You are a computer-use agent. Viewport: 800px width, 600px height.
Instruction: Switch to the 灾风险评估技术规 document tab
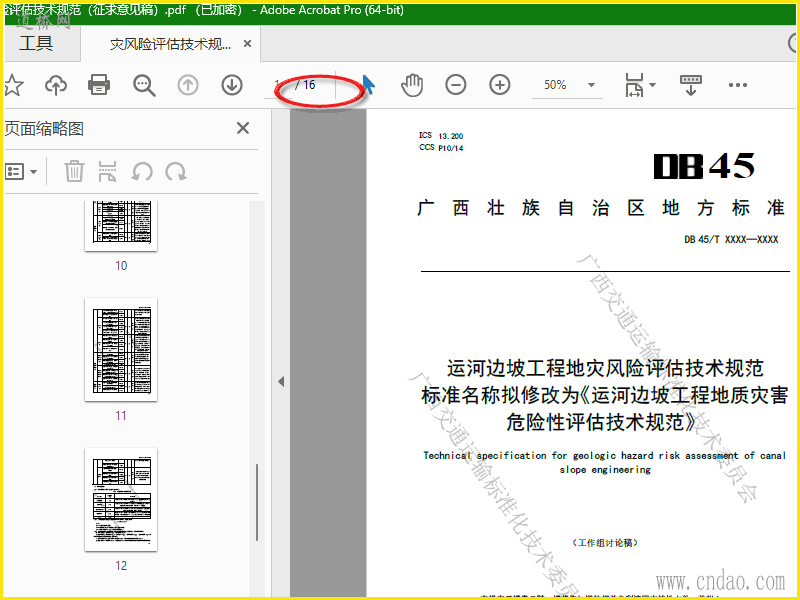pyautogui.click(x=170, y=44)
